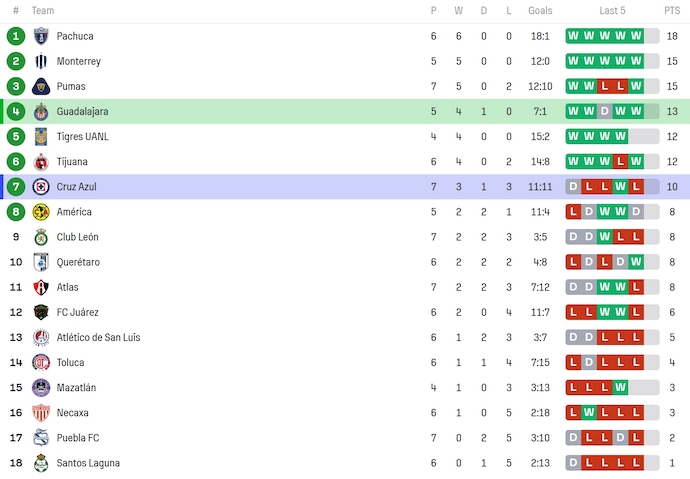Click the Guadalajara team badge

coord(41,111)
